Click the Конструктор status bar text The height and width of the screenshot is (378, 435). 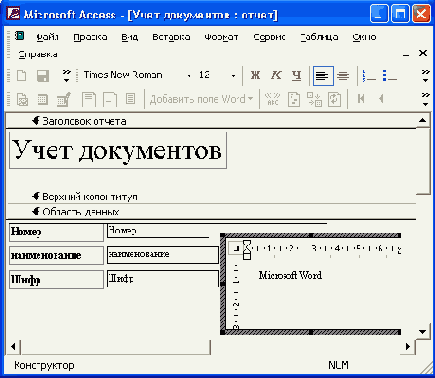pyautogui.click(x=44, y=365)
